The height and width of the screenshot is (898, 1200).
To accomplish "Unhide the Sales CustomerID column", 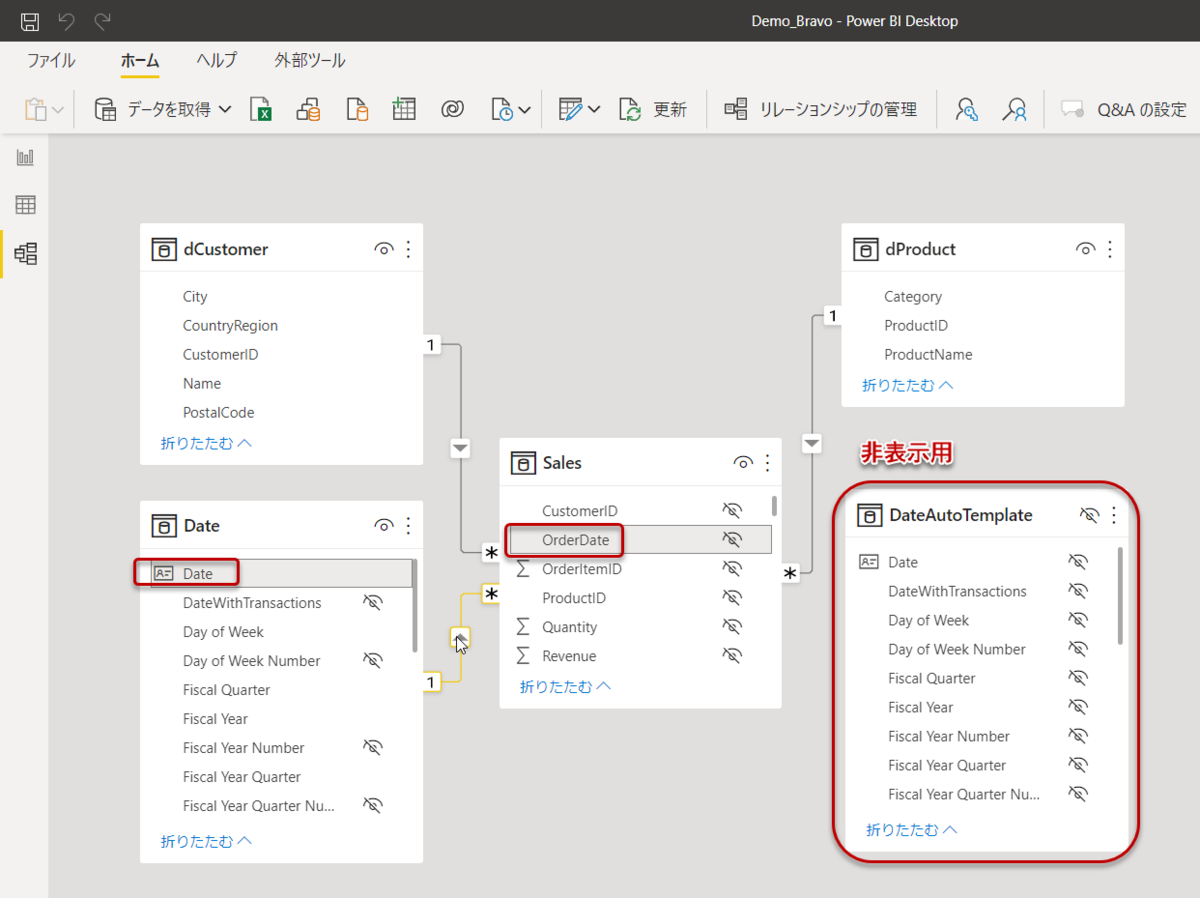I will pyautogui.click(x=732, y=510).
